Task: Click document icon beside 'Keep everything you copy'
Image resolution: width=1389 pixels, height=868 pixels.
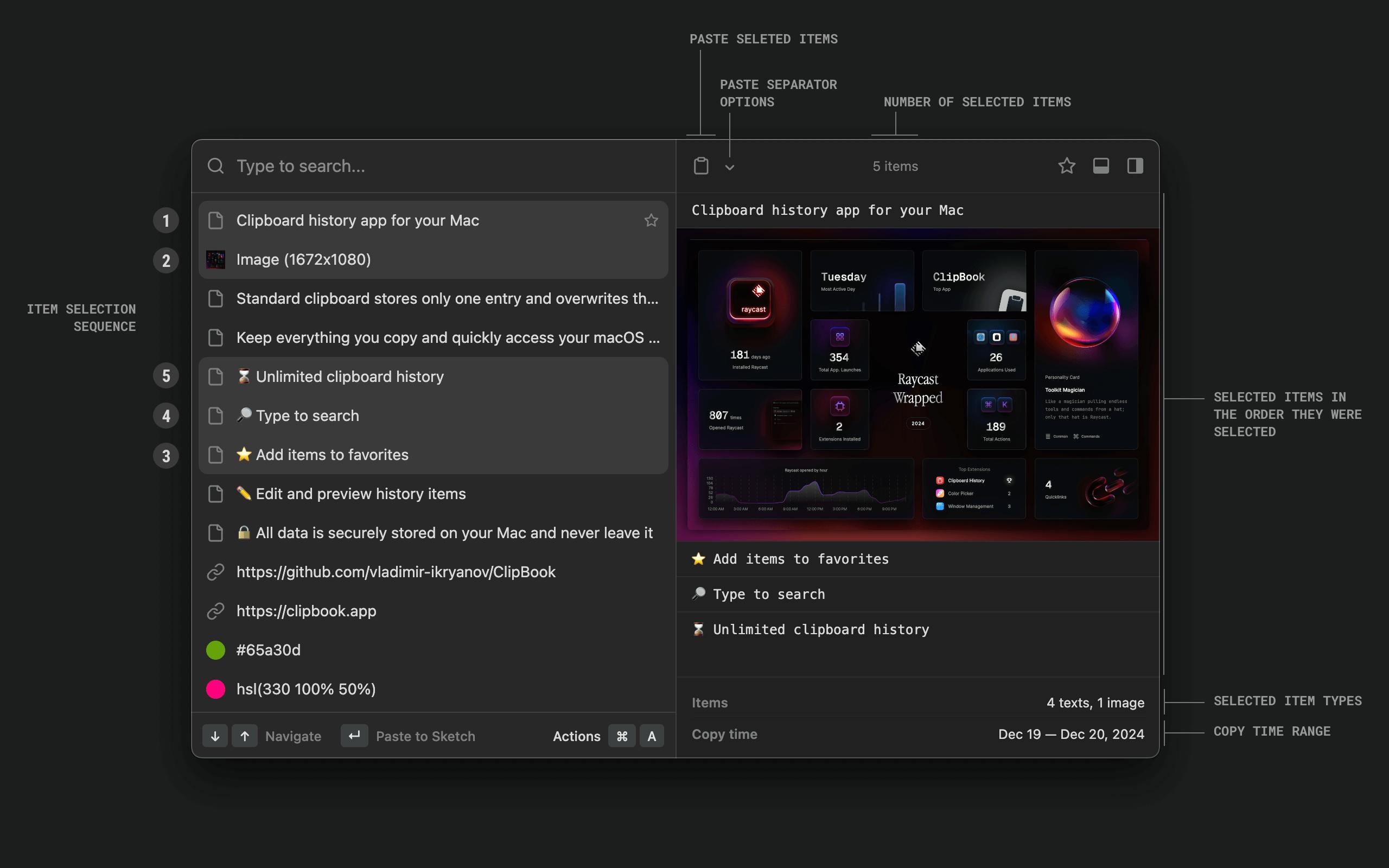Action: 216,337
